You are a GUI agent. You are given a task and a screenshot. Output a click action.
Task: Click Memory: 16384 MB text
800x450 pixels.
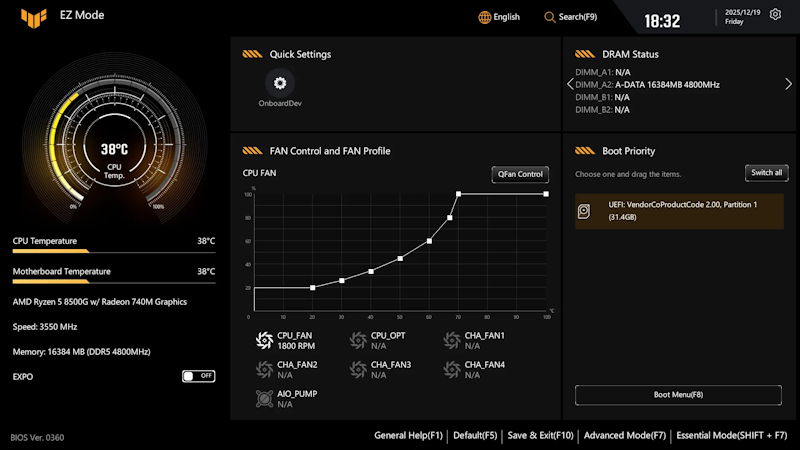pos(81,352)
